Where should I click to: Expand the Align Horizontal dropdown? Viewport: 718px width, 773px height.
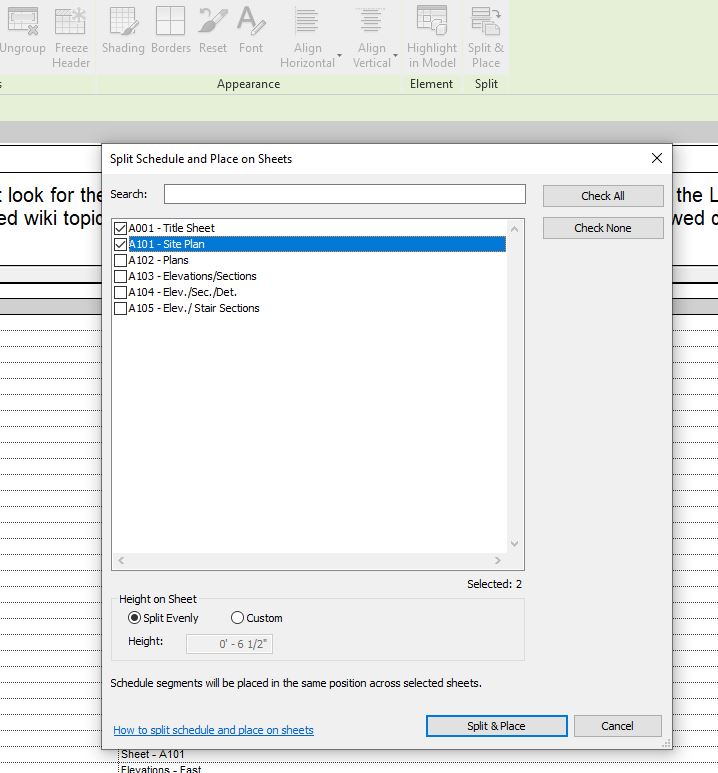[339, 55]
